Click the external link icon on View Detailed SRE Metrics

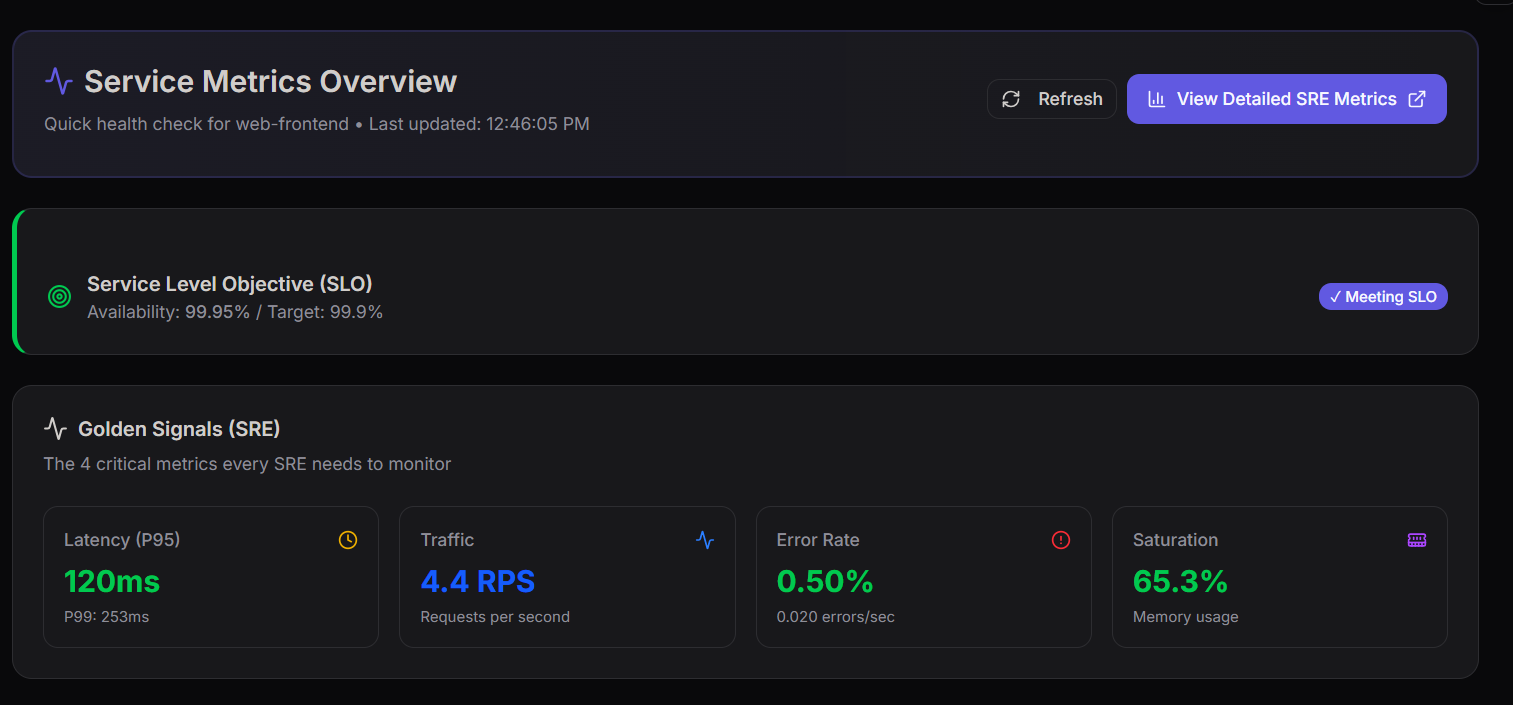coord(1416,99)
